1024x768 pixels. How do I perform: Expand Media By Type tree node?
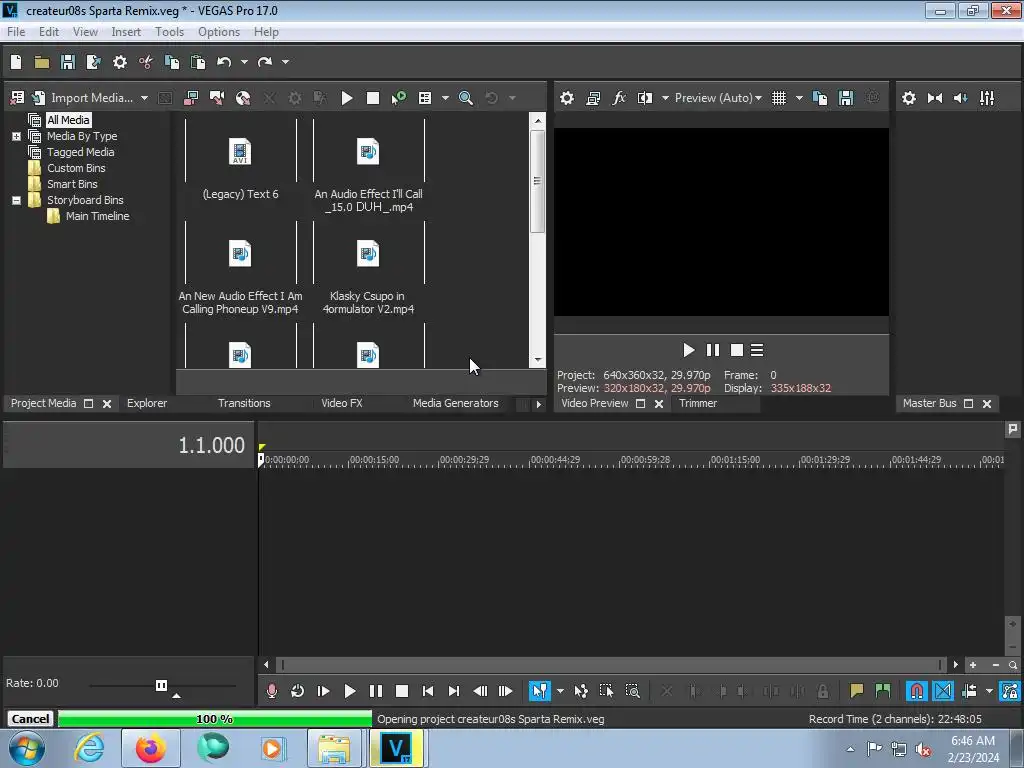point(16,136)
